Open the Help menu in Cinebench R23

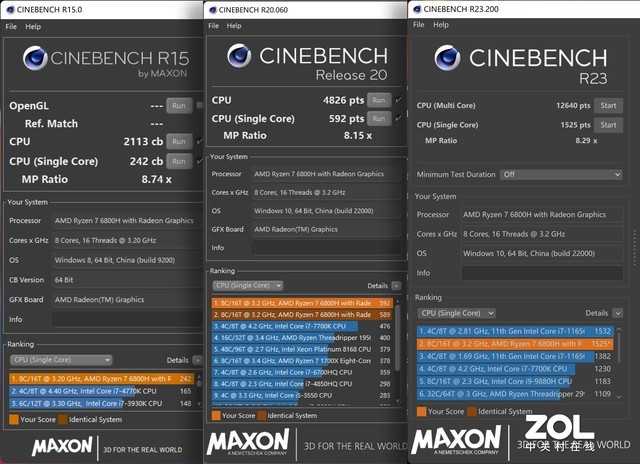441,25
